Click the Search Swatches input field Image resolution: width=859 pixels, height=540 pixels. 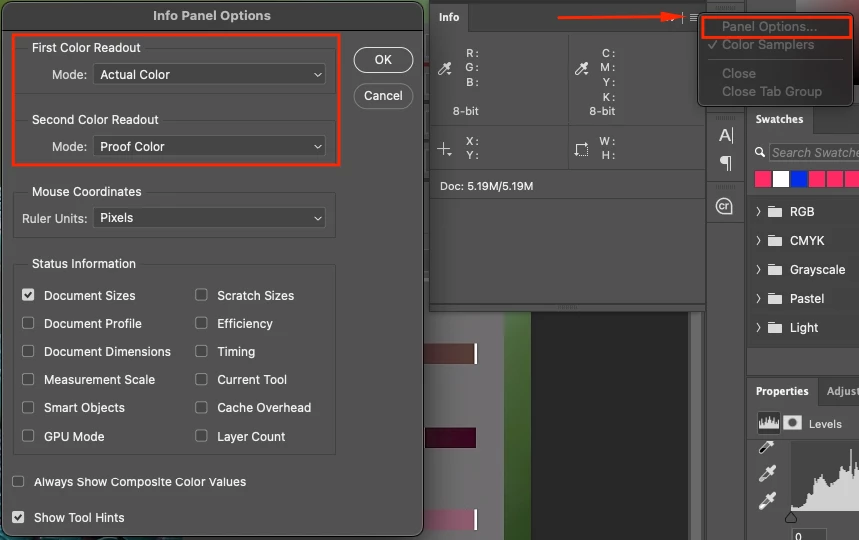pos(814,152)
